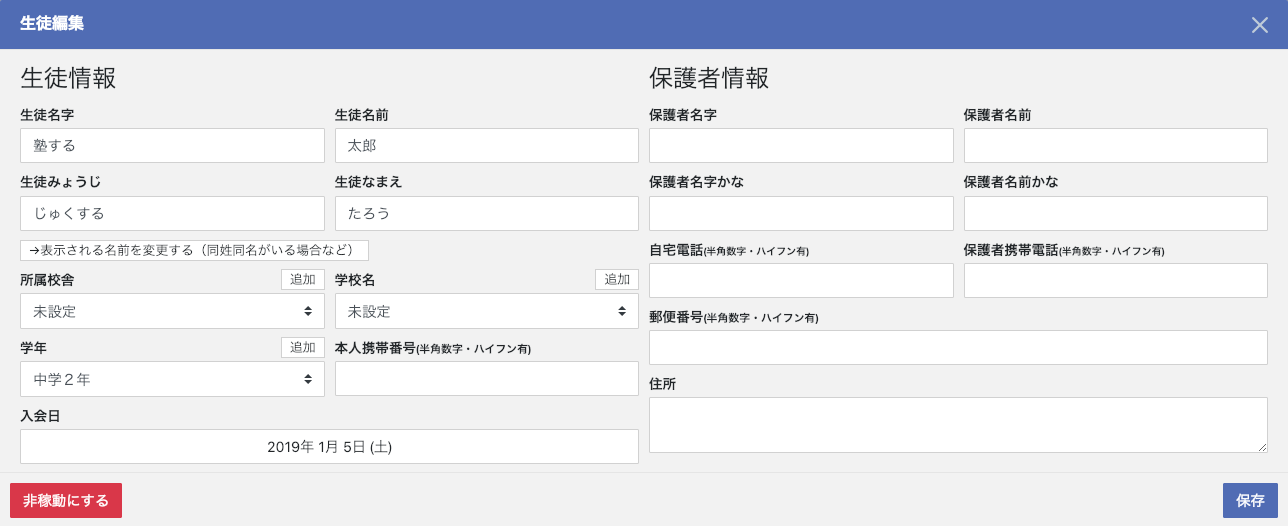This screenshot has height=526, width=1288.
Task: Click the 自宅電話 input field
Action: pos(801,281)
